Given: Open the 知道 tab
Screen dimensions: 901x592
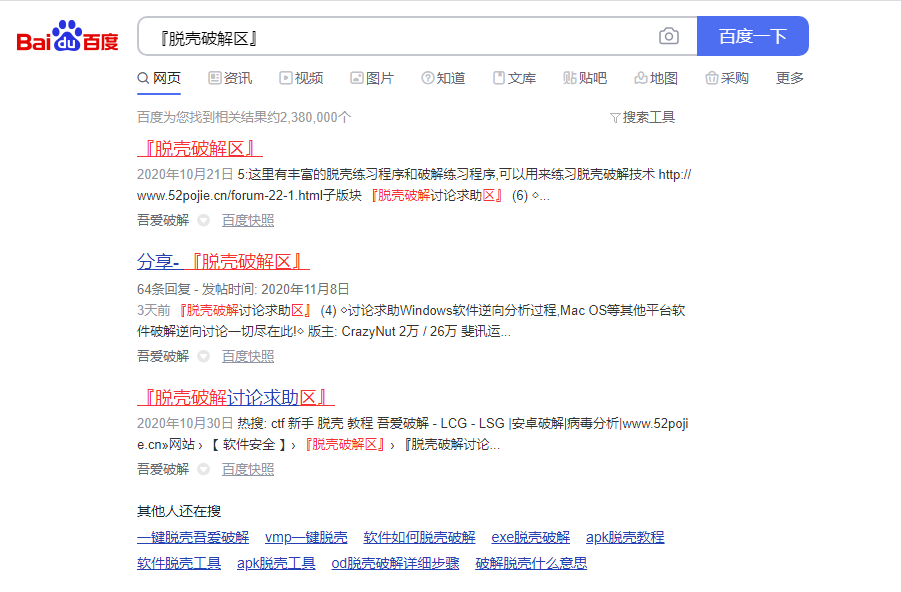Looking at the screenshot, I should [443, 78].
